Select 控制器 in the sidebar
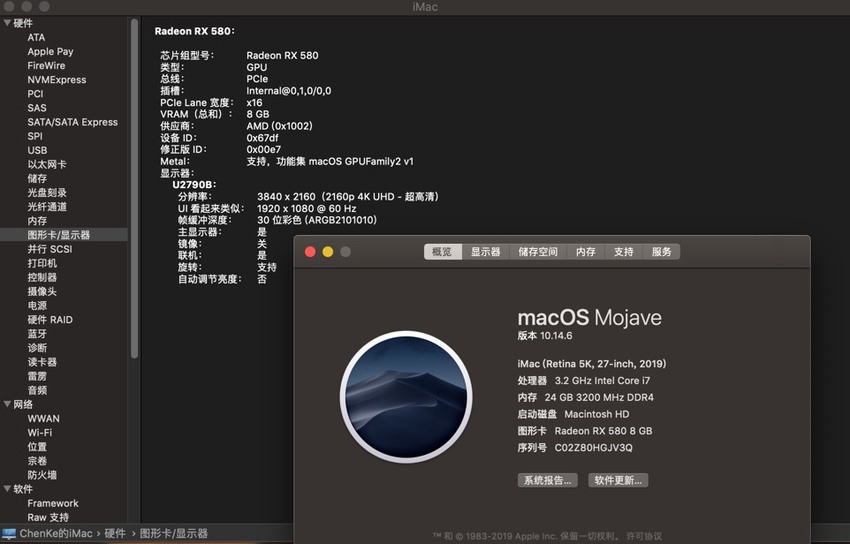The image size is (850, 544). [42, 277]
